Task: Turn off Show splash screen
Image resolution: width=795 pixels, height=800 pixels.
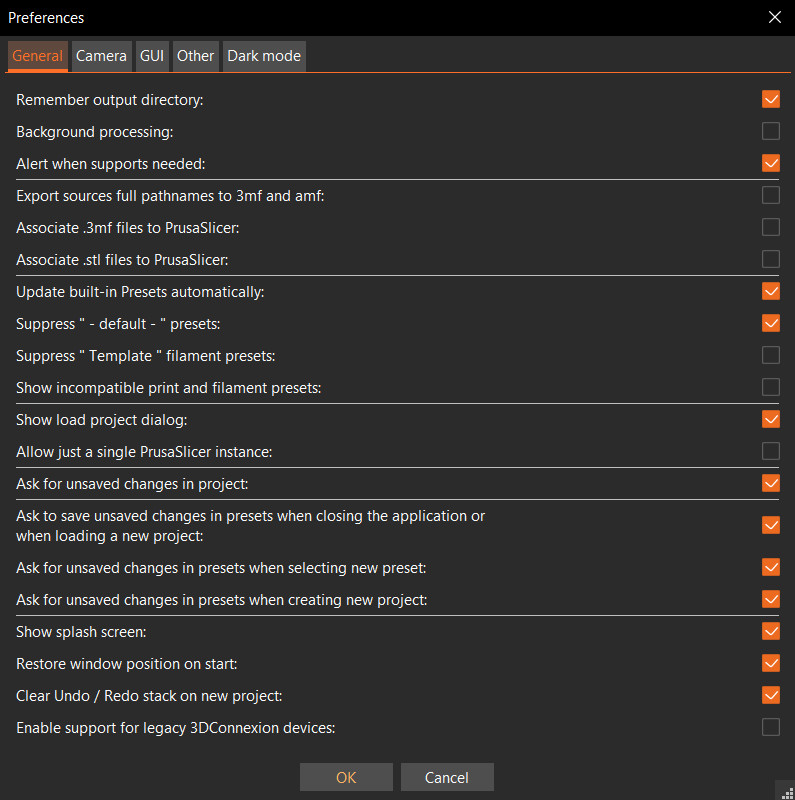Action: tap(771, 631)
